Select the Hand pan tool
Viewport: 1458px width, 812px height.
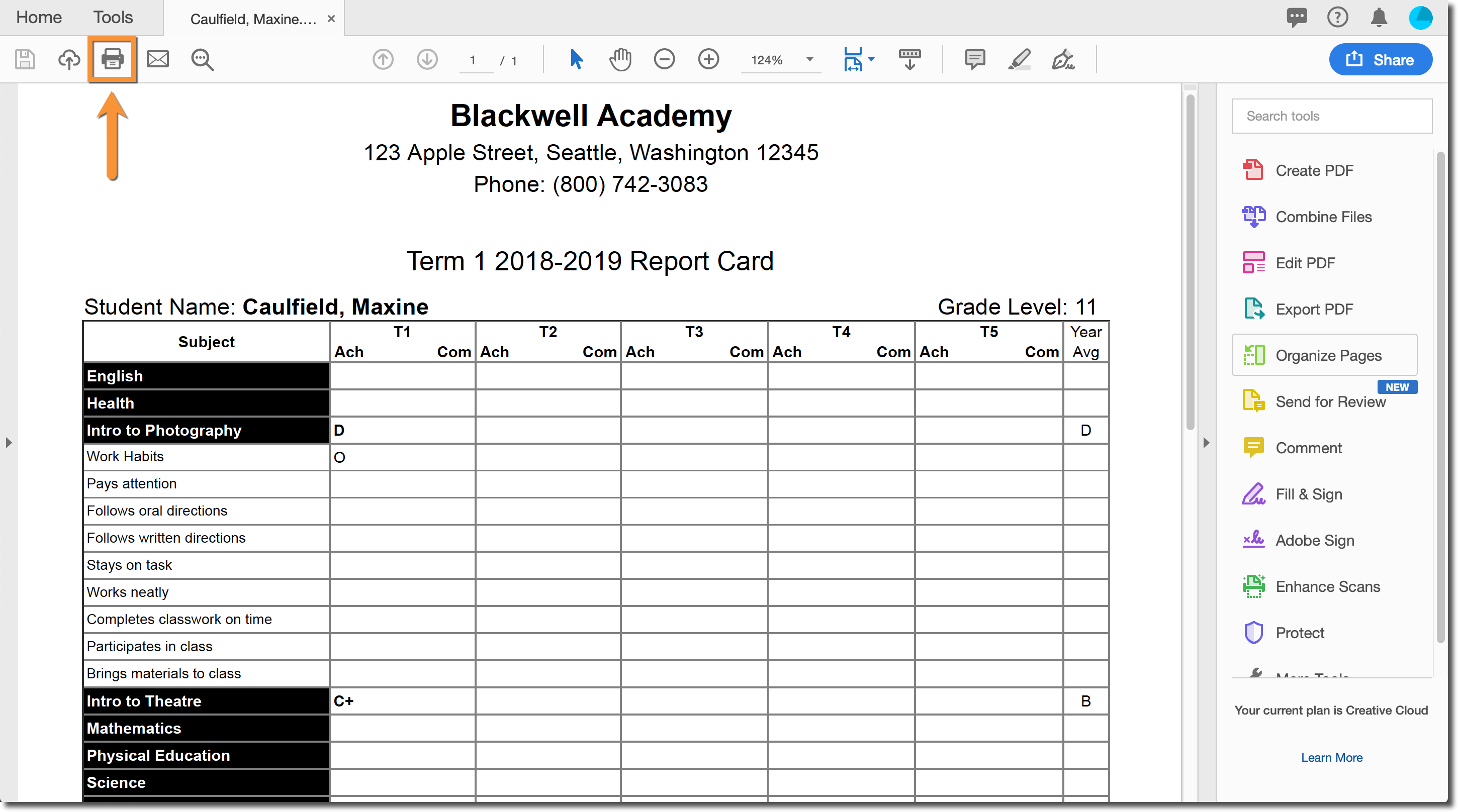point(620,59)
